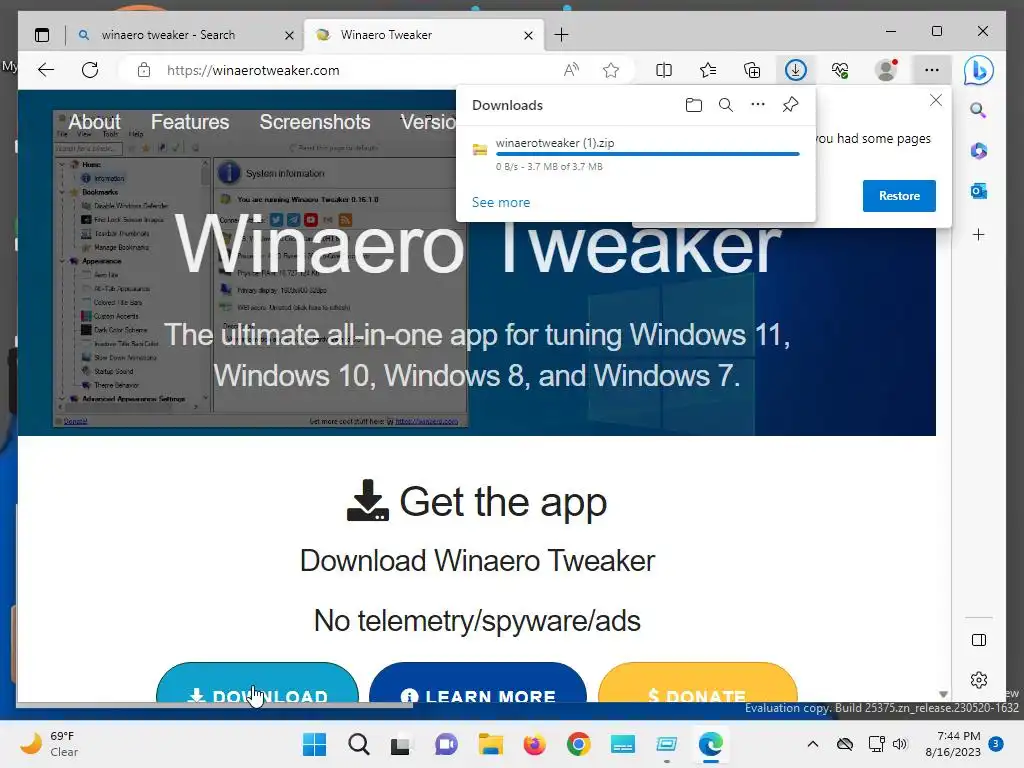The width and height of the screenshot is (1024, 768).
Task: Click page scroll down arrow
Action: 943,694
